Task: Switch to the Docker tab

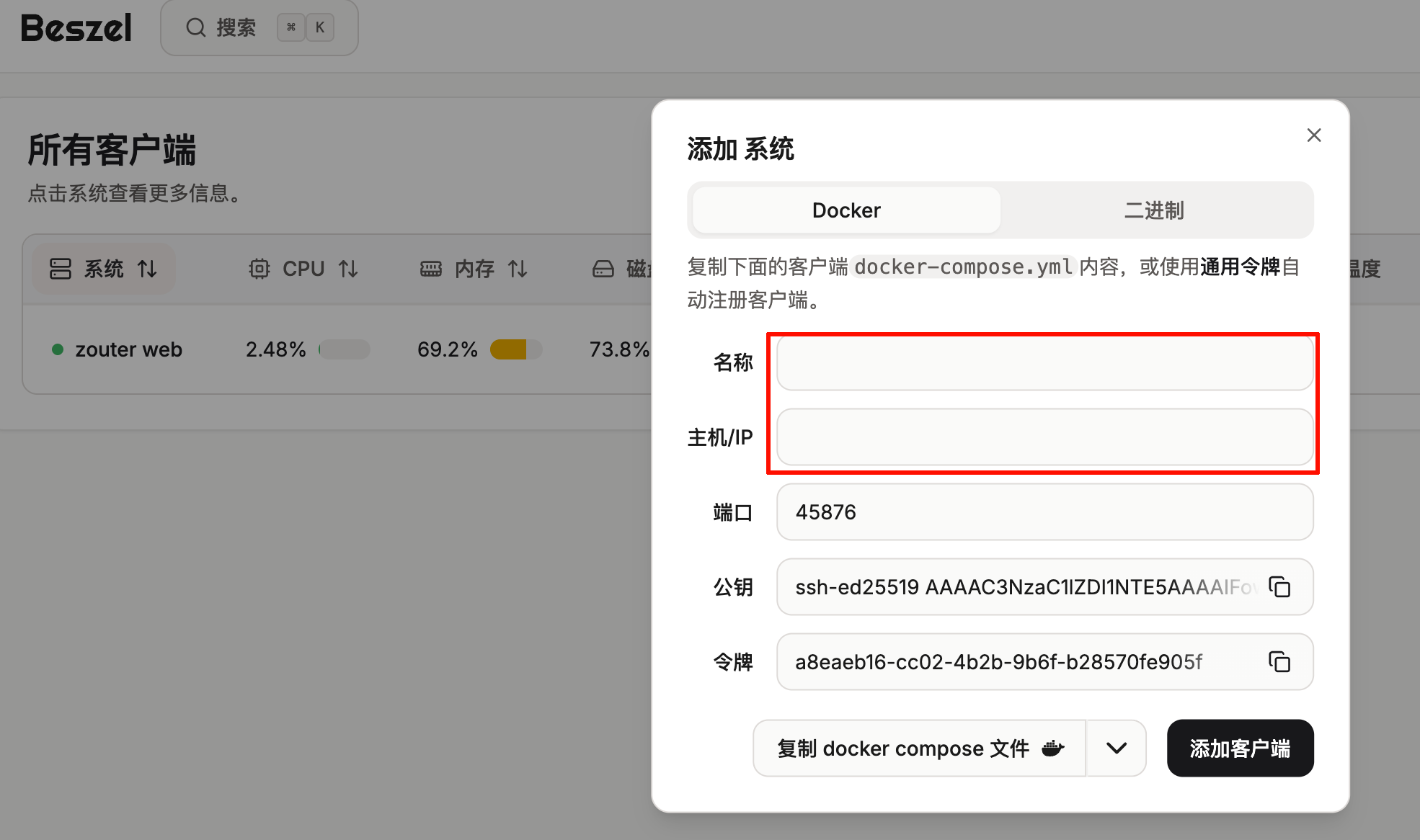Action: coord(846,210)
